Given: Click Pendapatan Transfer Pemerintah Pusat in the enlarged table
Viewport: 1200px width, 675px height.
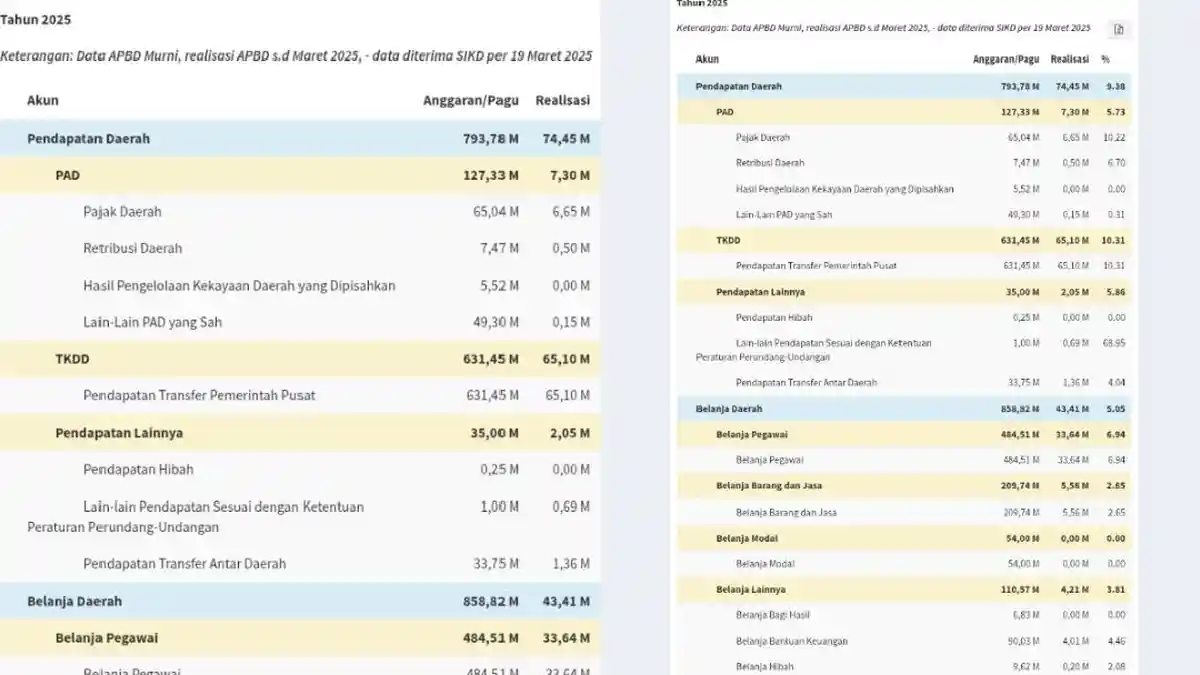Looking at the screenshot, I should pos(199,395).
